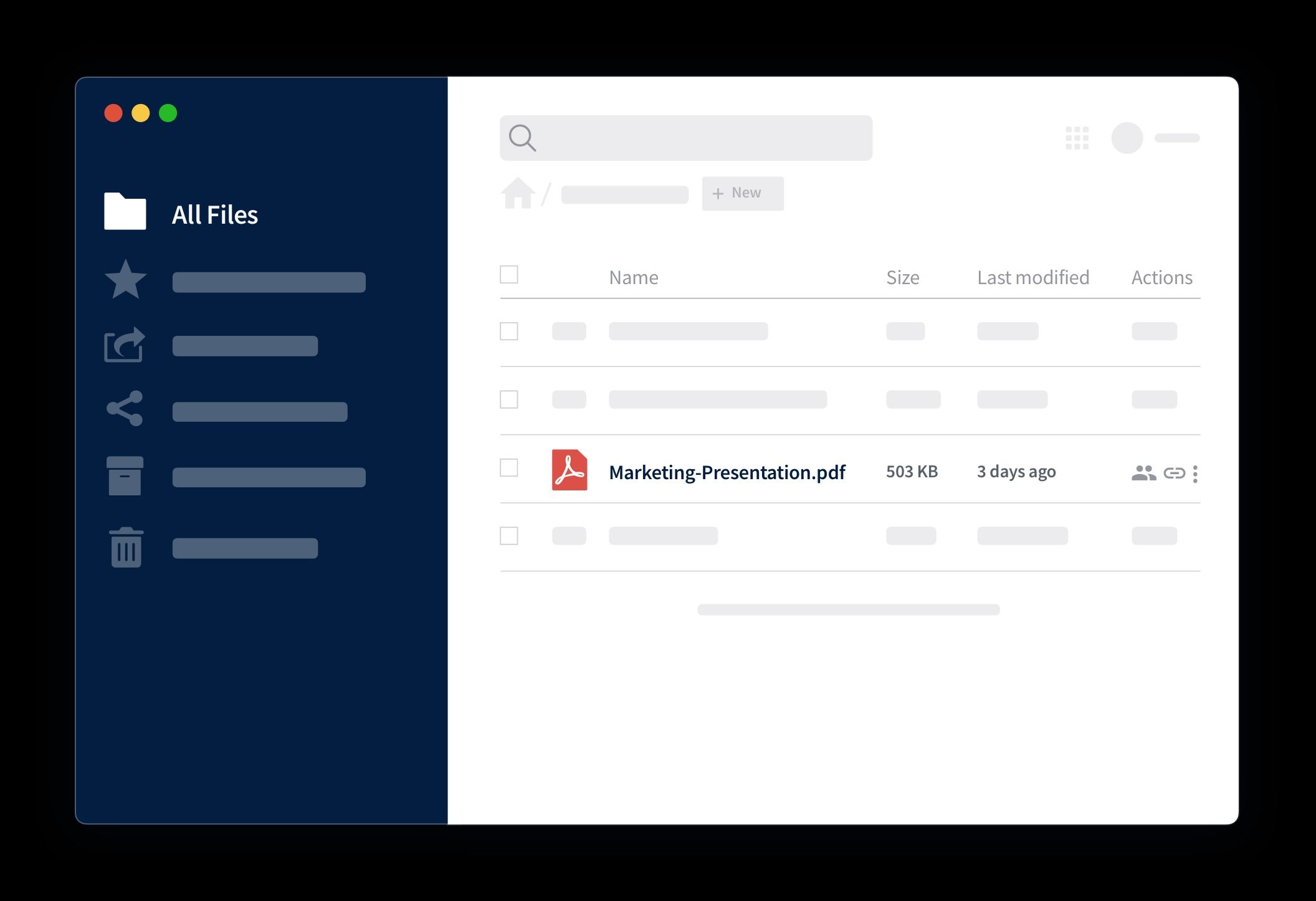Screen dimensions: 1316x901
Task: Open the Archive section in sidebar
Action: point(125,475)
